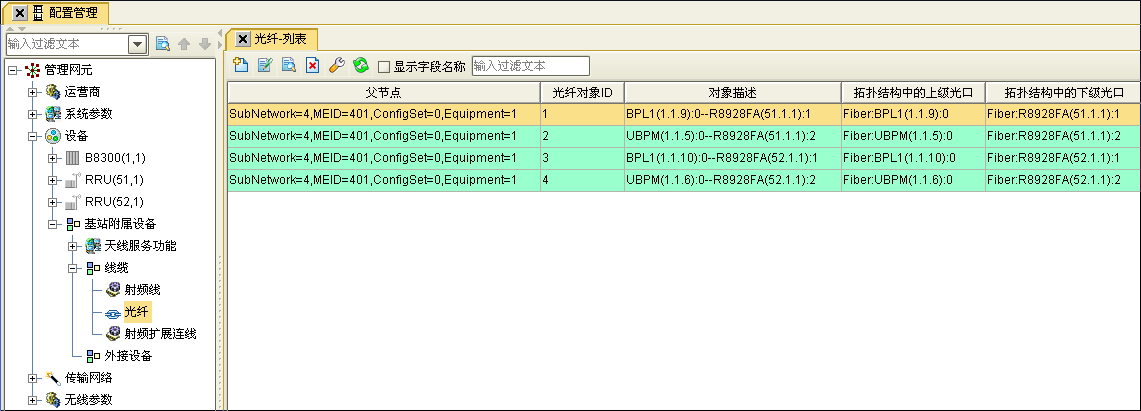Expand the 系统参数 node
Image resolution: width=1141 pixels, height=411 pixels.
coord(33,114)
